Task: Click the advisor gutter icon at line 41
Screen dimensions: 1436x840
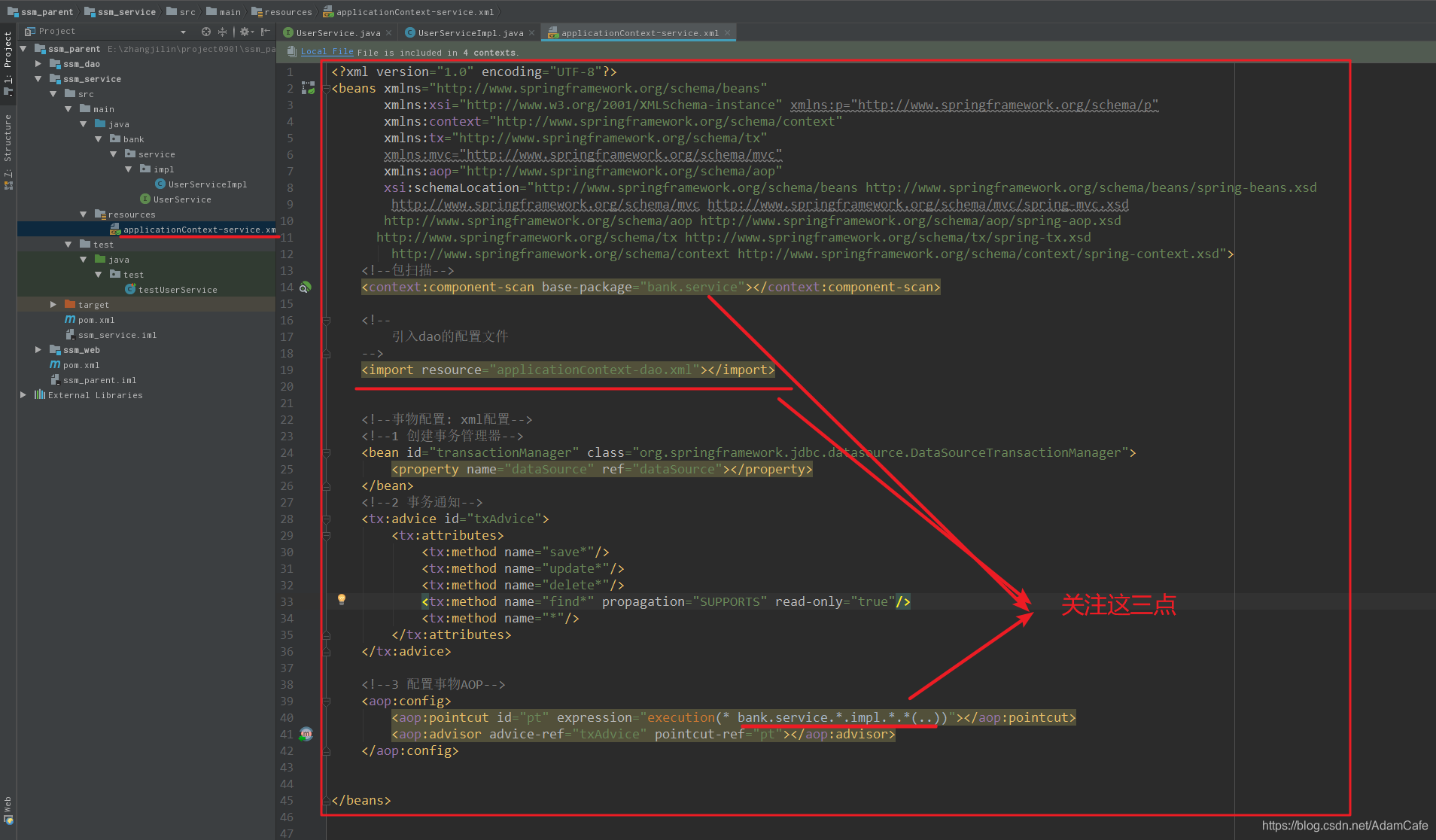Action: click(306, 734)
